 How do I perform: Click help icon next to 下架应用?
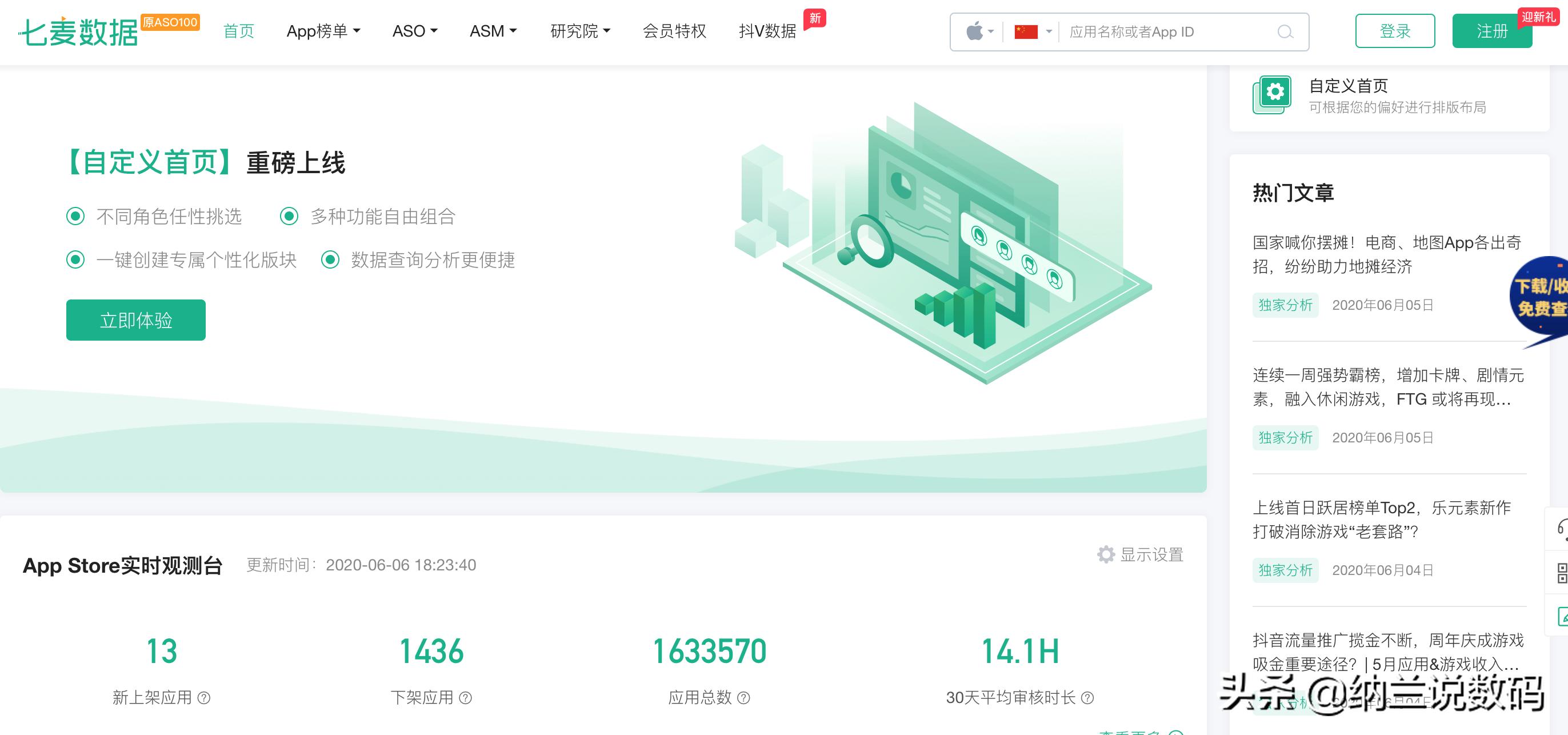coord(466,698)
